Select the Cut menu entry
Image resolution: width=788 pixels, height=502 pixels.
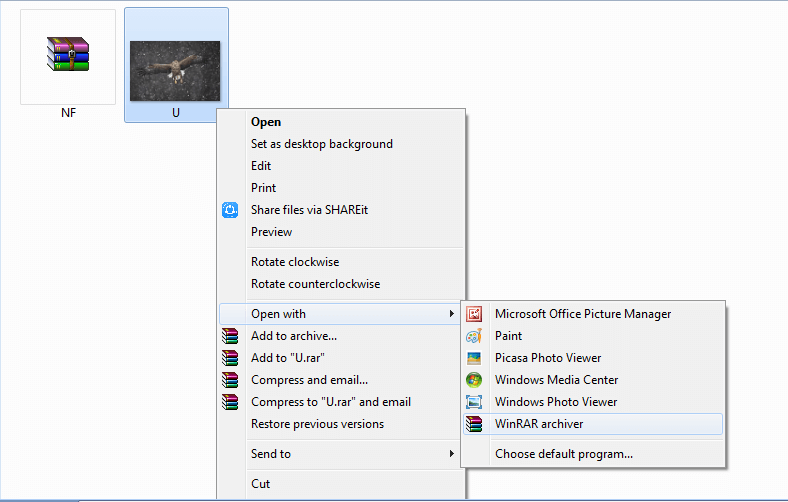coord(260,484)
